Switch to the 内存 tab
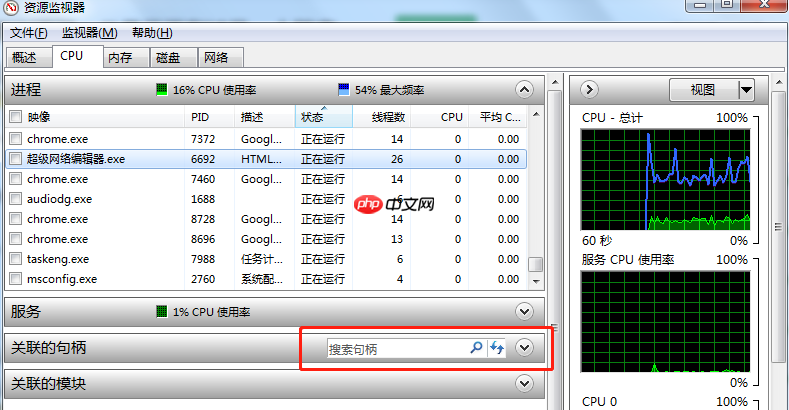 [x=126, y=57]
